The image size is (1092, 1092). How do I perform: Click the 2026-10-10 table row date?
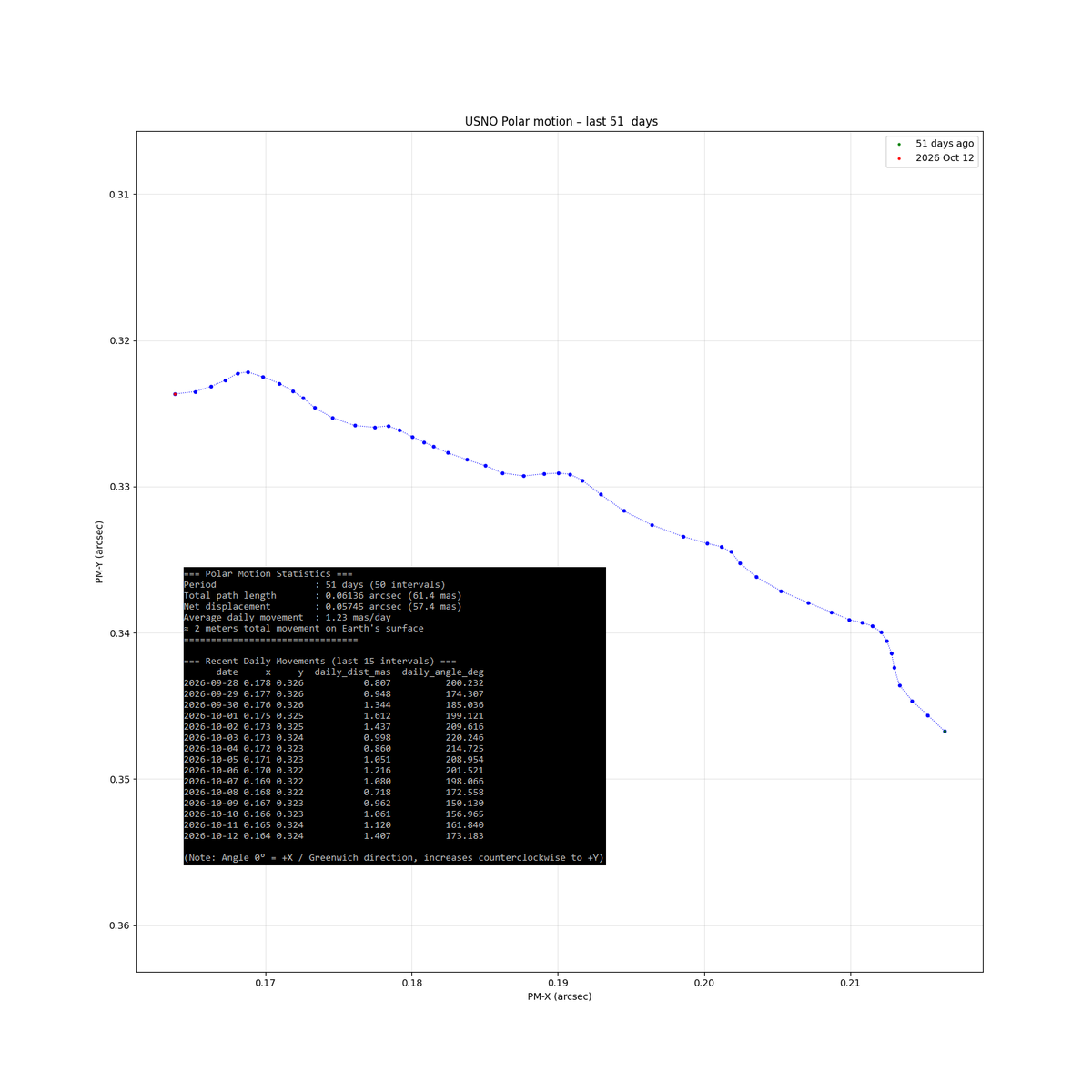[211, 814]
